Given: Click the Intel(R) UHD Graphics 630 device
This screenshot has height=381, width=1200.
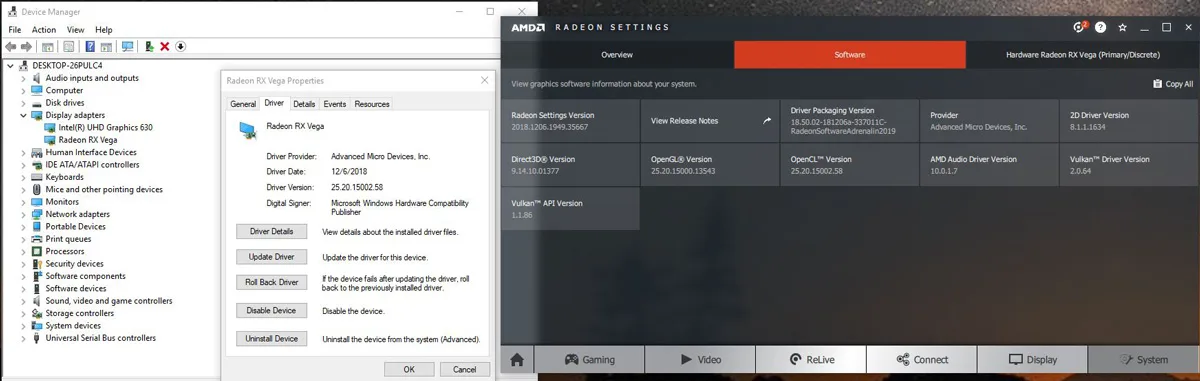Looking at the screenshot, I should pos(98,127).
